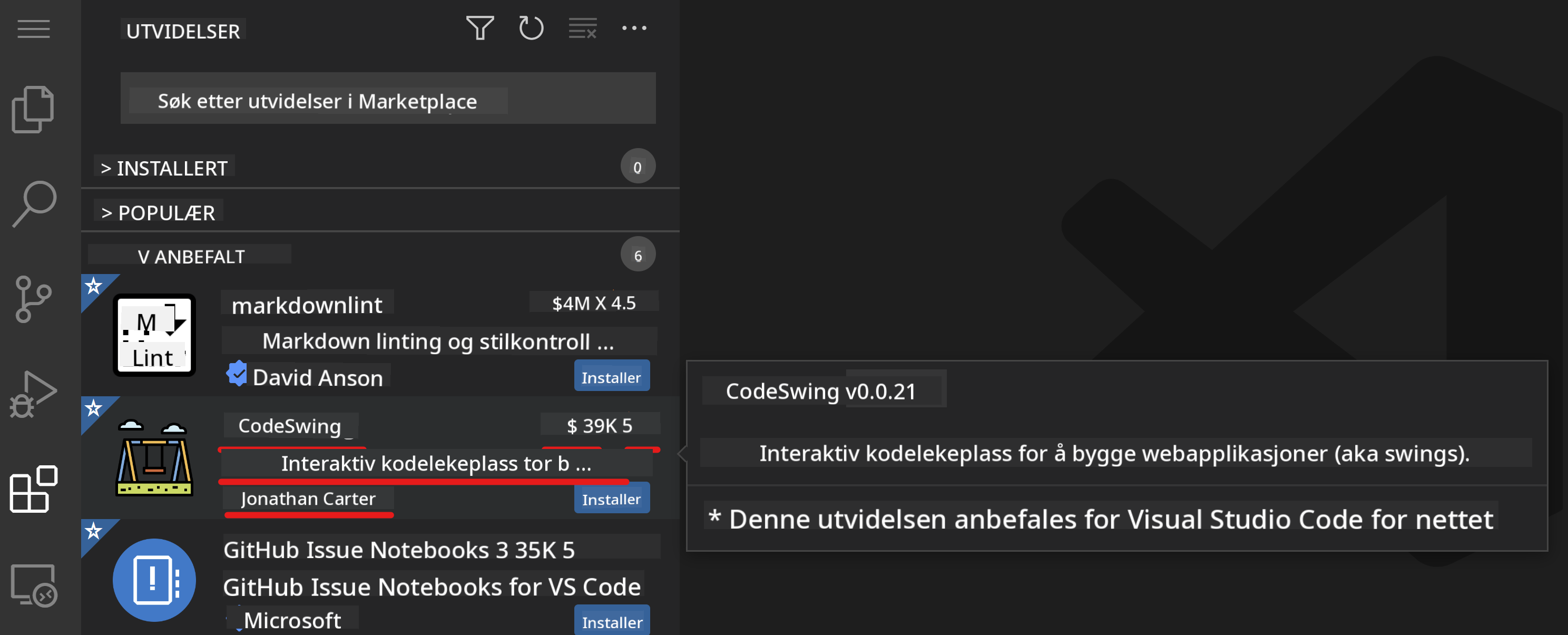This screenshot has height=635, width=1568.
Task: Click the Marketplace extension search field
Action: coord(388,99)
